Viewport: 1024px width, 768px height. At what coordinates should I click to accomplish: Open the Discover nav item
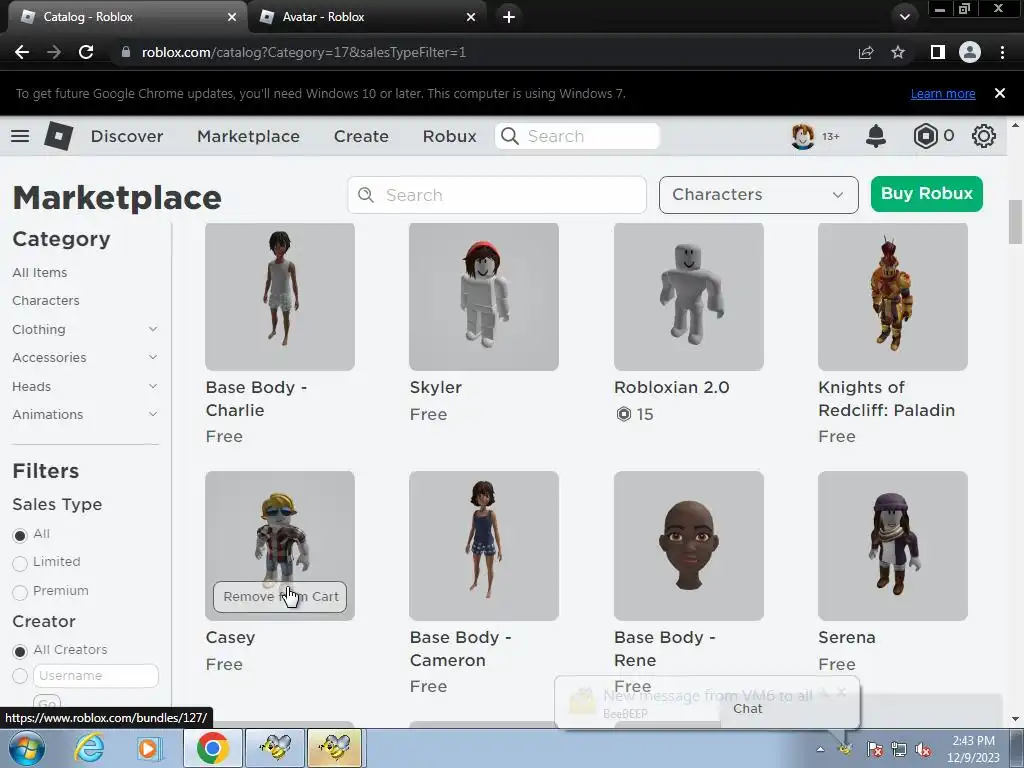pyautogui.click(x=127, y=136)
